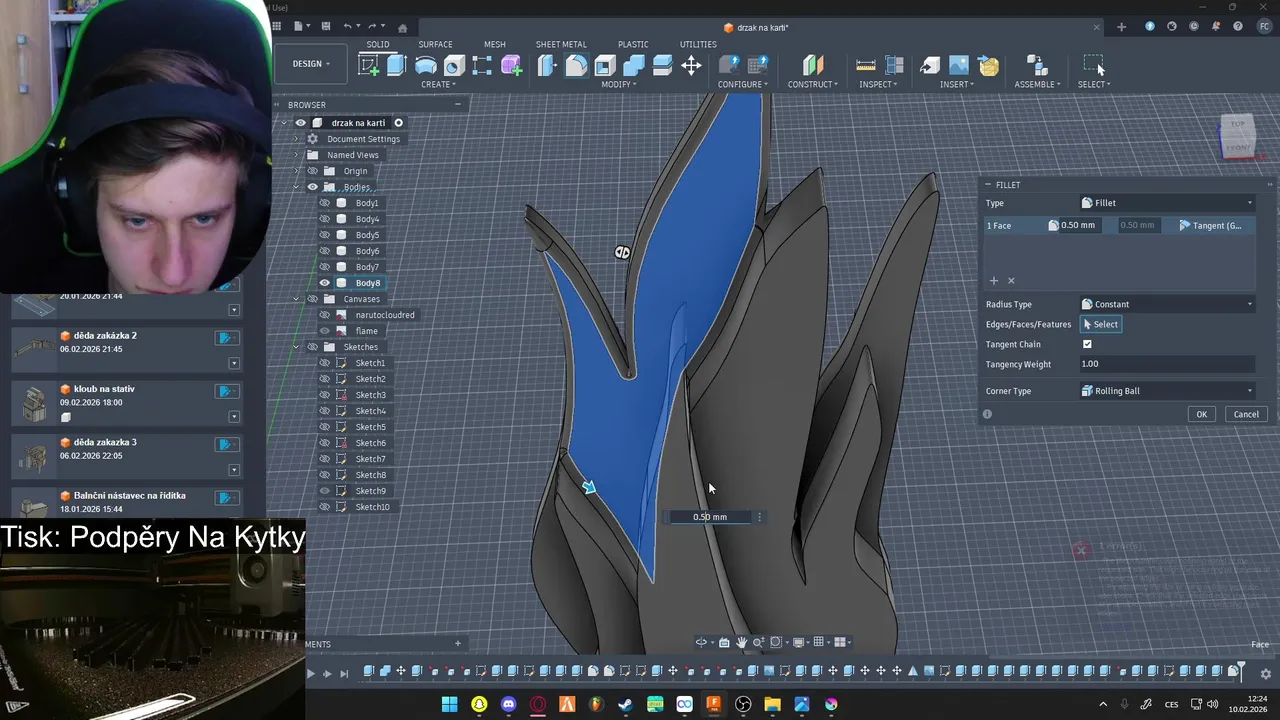
Task: Select the Insert Mesh tool
Action: click(x=988, y=66)
